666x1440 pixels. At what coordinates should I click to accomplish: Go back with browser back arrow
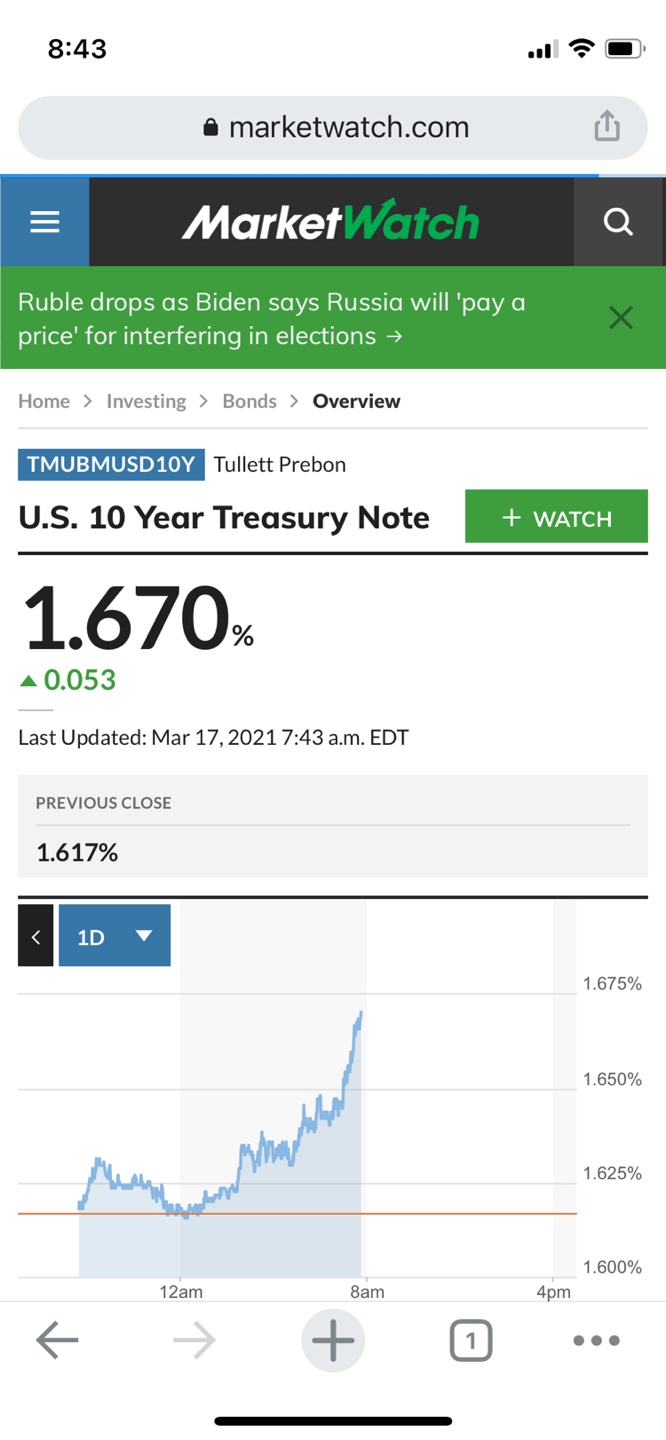point(56,1340)
